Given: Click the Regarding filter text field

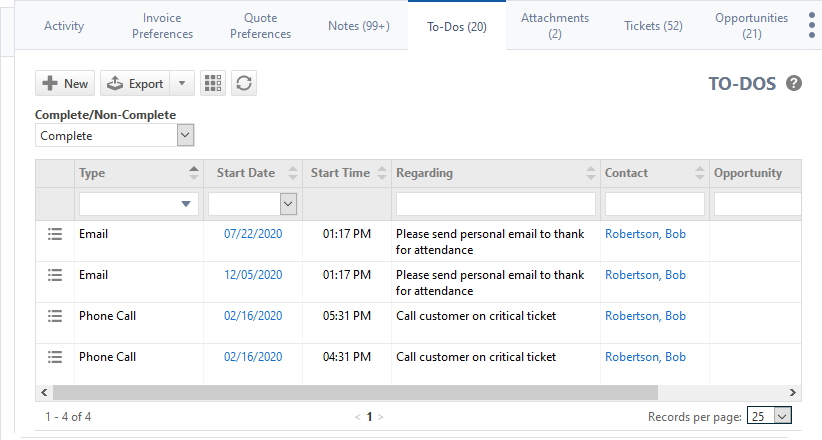Looking at the screenshot, I should tap(496, 204).
